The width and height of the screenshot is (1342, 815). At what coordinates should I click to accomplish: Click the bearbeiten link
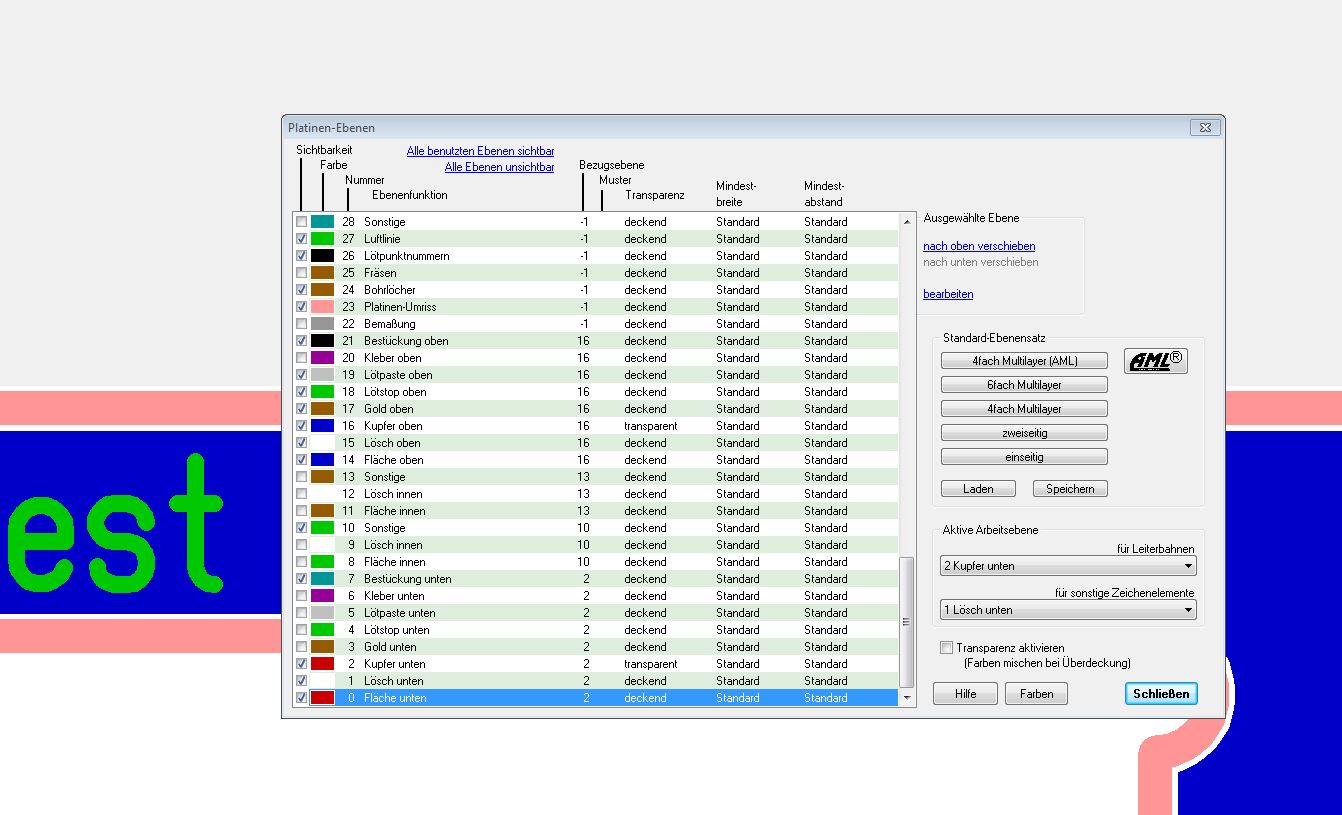948,294
